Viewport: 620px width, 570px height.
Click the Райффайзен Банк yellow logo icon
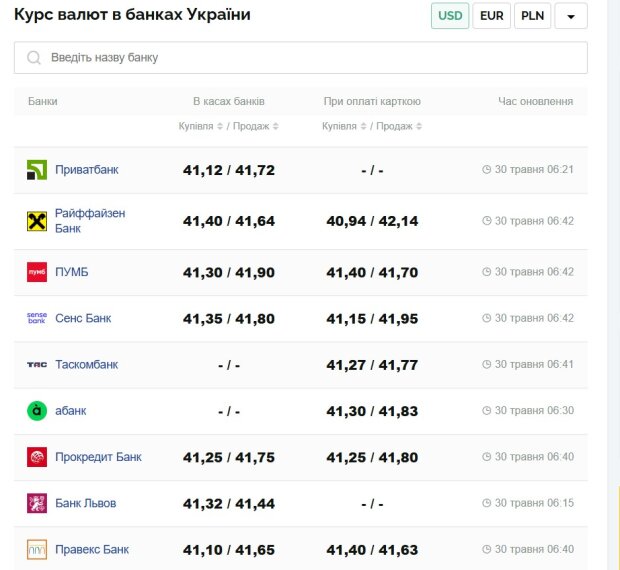37,221
